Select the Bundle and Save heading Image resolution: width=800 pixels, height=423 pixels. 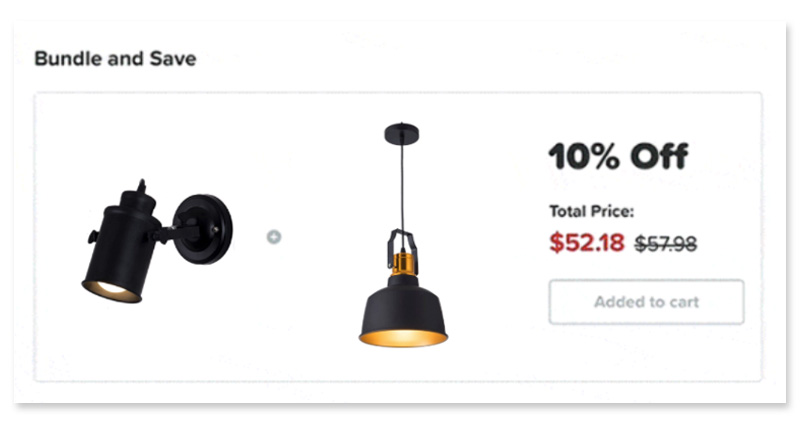pyautogui.click(x=115, y=59)
